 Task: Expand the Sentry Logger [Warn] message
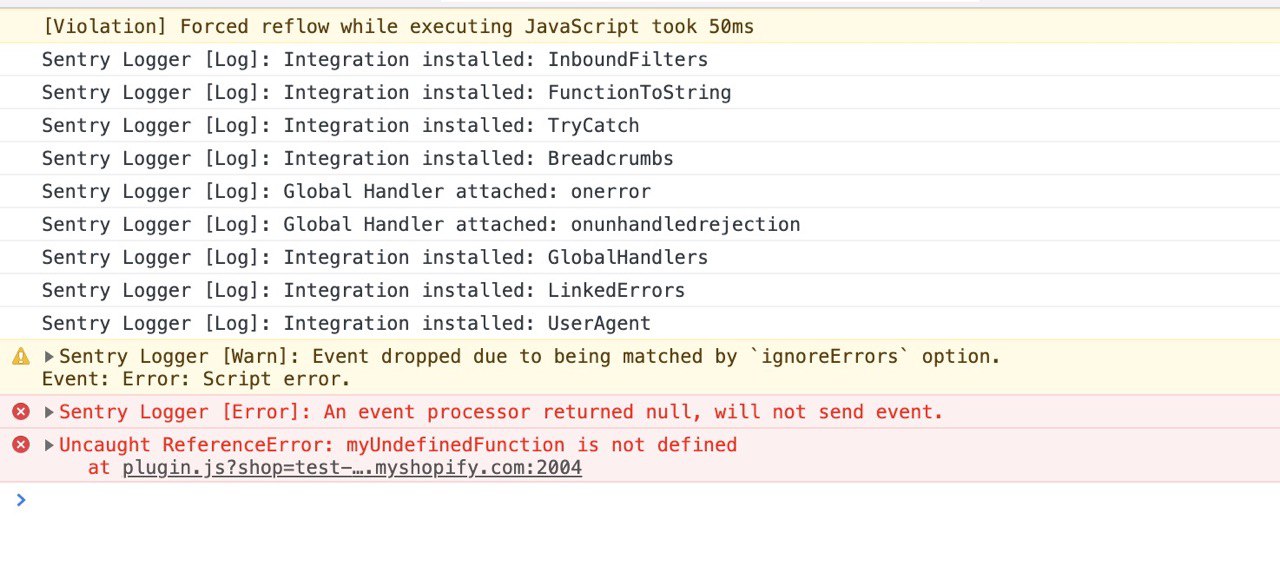point(49,356)
